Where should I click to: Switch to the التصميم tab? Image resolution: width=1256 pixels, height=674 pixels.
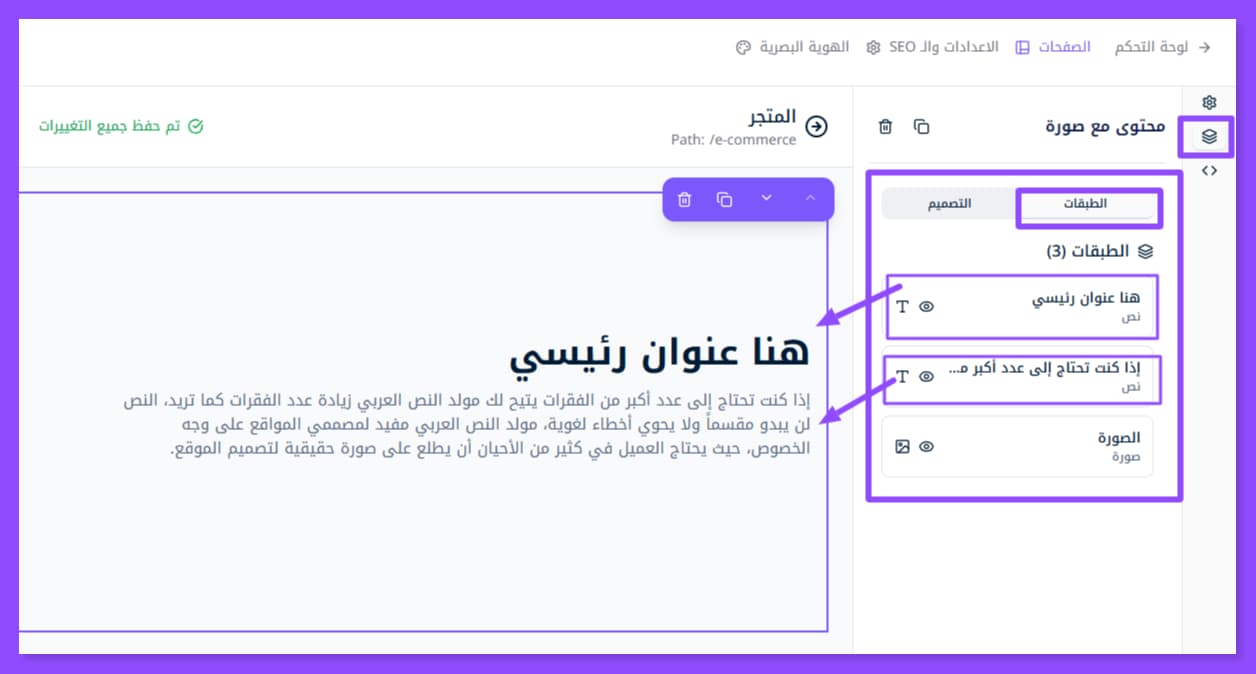(x=949, y=203)
